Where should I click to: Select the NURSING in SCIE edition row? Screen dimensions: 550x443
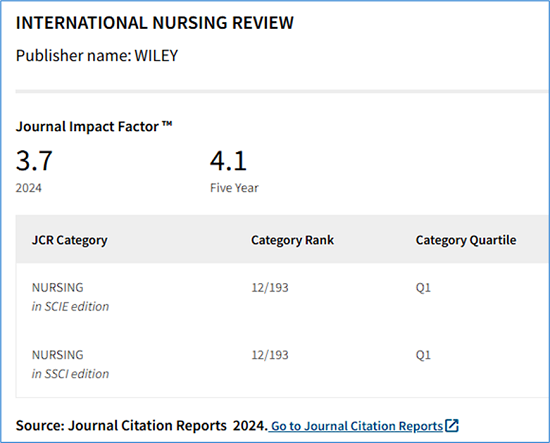[283, 297]
